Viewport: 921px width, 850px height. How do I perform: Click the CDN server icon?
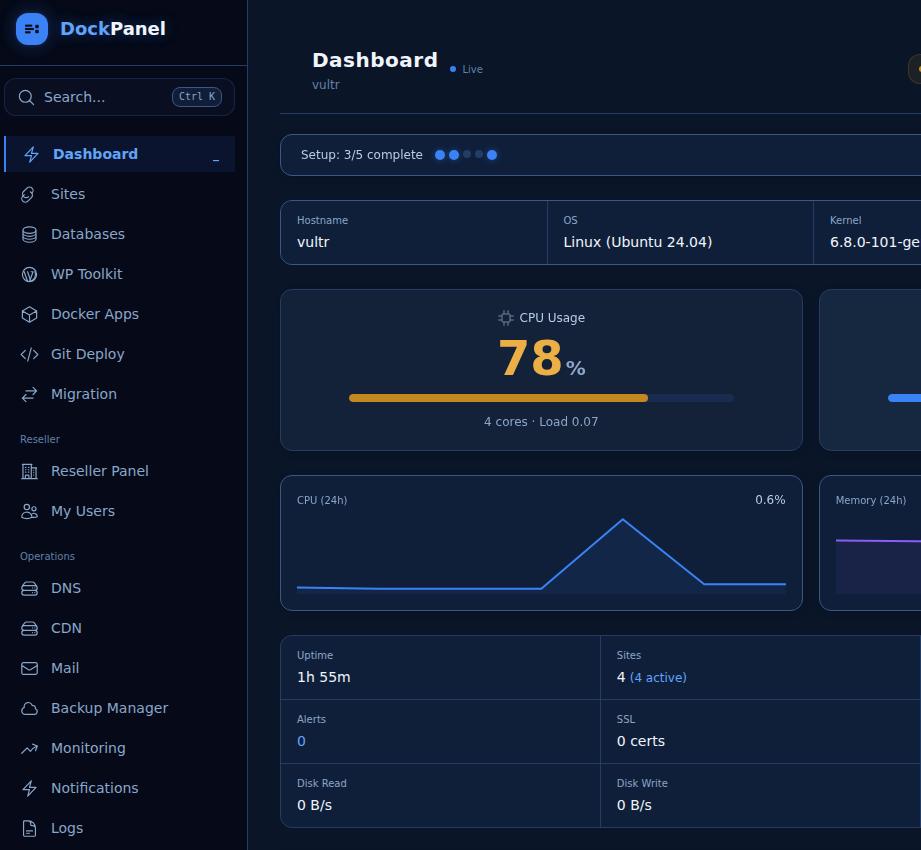pyautogui.click(x=29, y=628)
